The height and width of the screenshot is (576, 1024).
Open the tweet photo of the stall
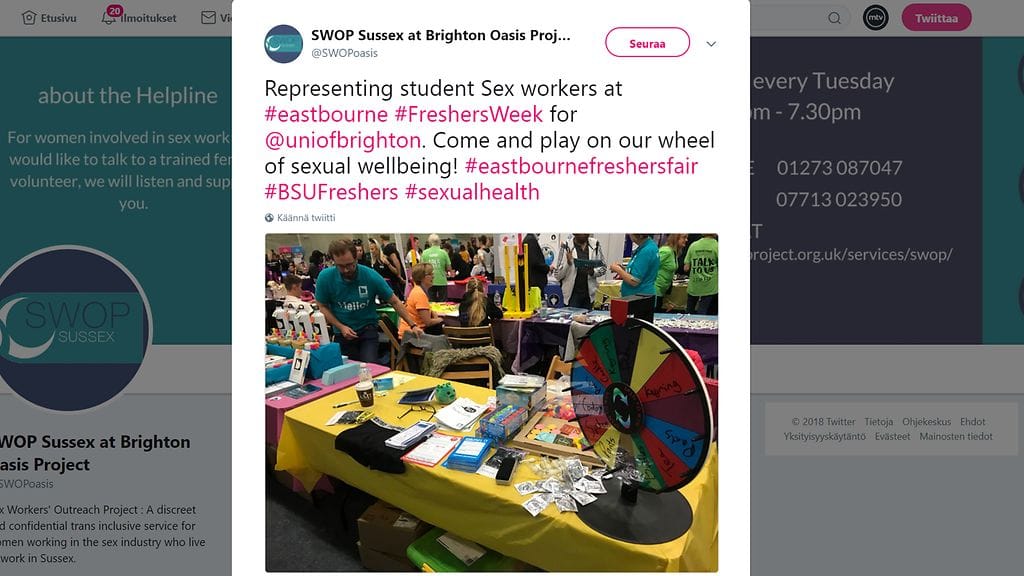pos(491,402)
